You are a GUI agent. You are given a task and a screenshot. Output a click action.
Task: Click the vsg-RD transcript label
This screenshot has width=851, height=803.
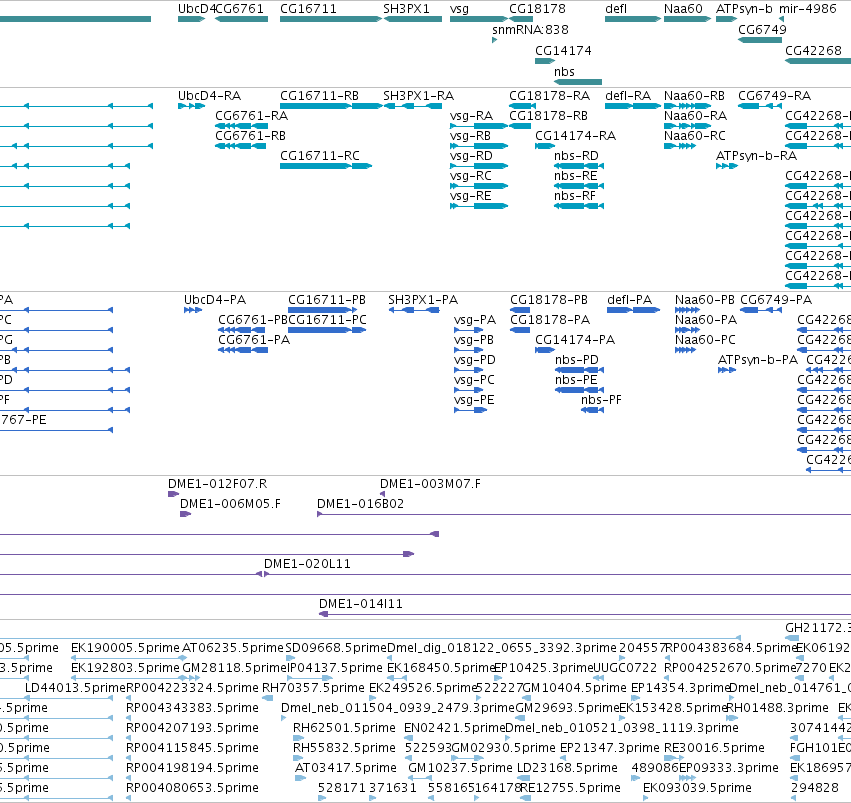point(471,156)
